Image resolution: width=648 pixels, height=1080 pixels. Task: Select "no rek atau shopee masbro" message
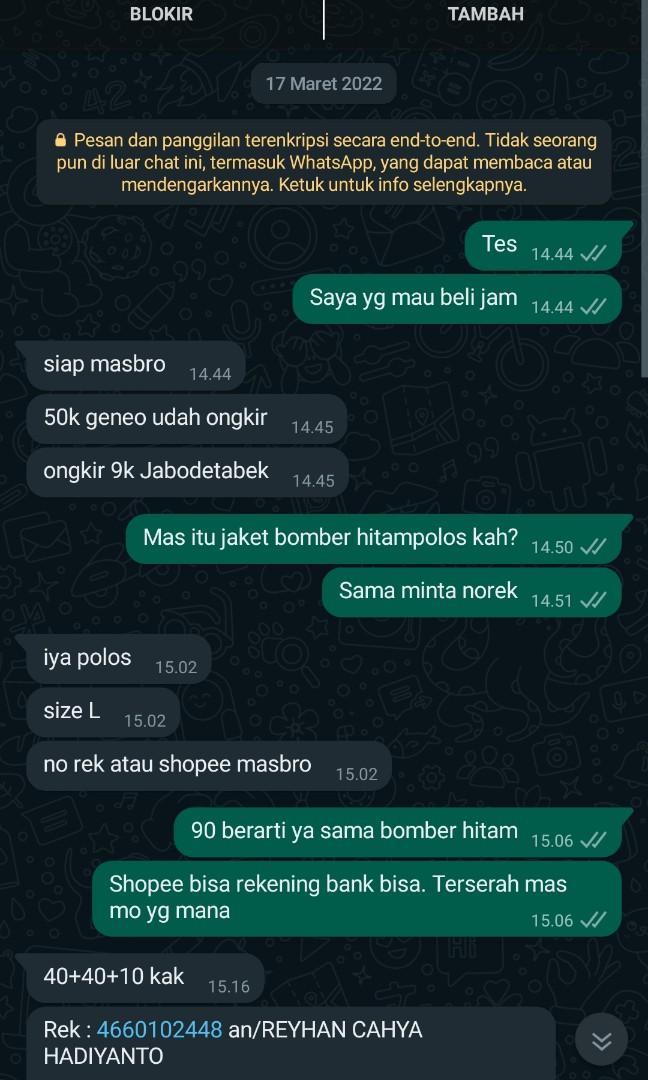click(x=209, y=766)
